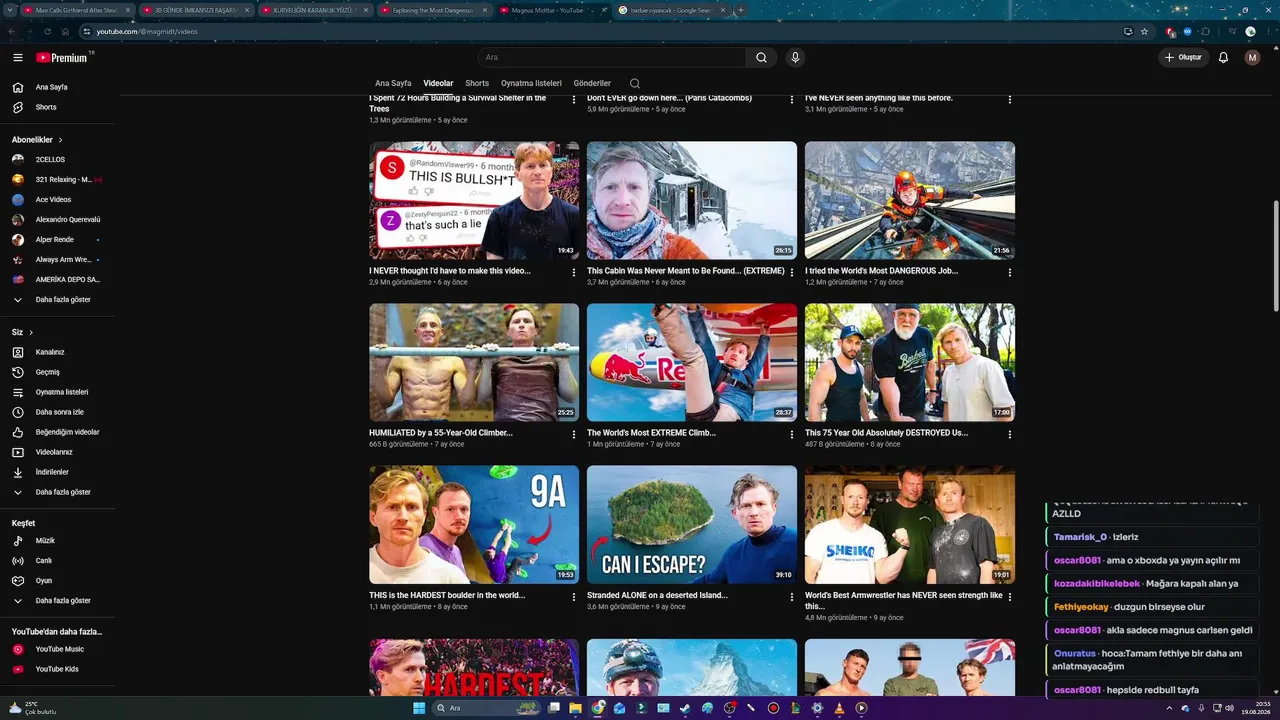Image resolution: width=1280 pixels, height=720 pixels.
Task: Open a new browser tab
Action: tap(741, 10)
